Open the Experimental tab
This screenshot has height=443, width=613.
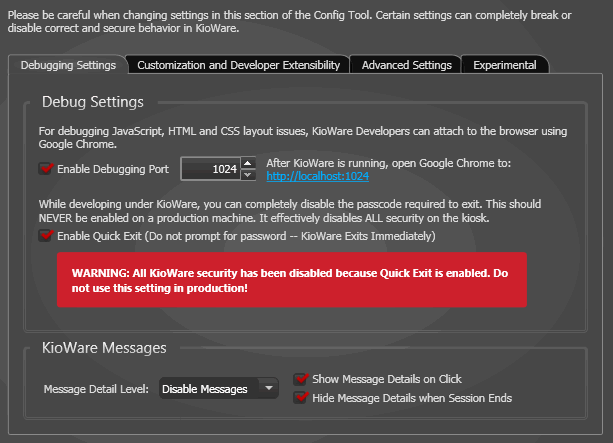tap(505, 65)
